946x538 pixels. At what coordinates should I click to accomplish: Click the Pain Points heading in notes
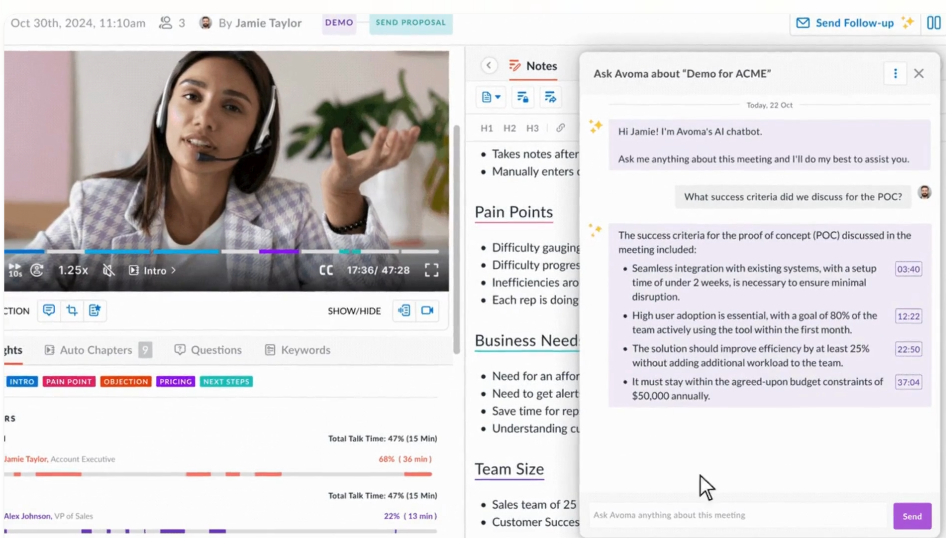pos(513,212)
